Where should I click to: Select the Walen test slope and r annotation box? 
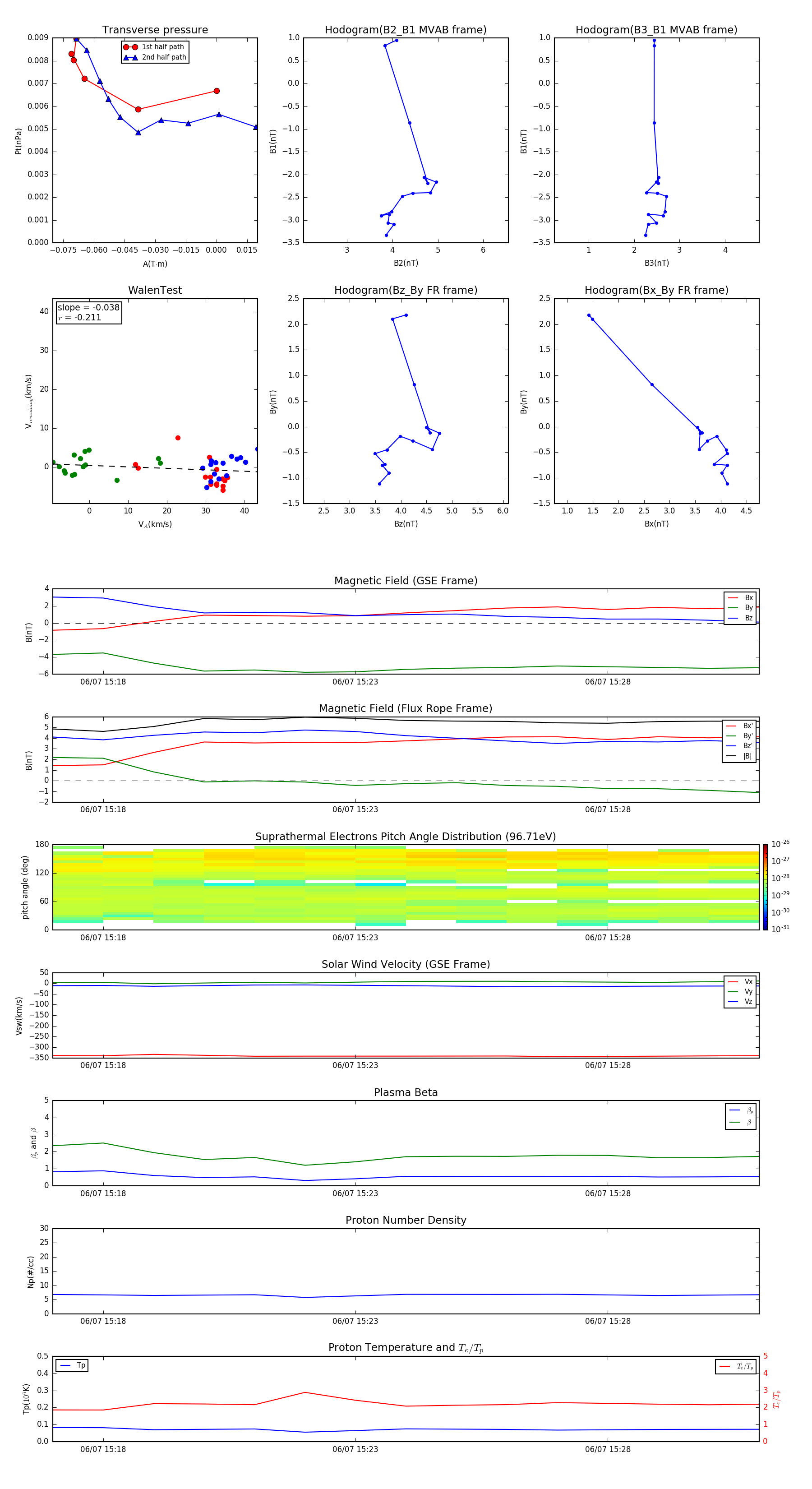click(88, 313)
